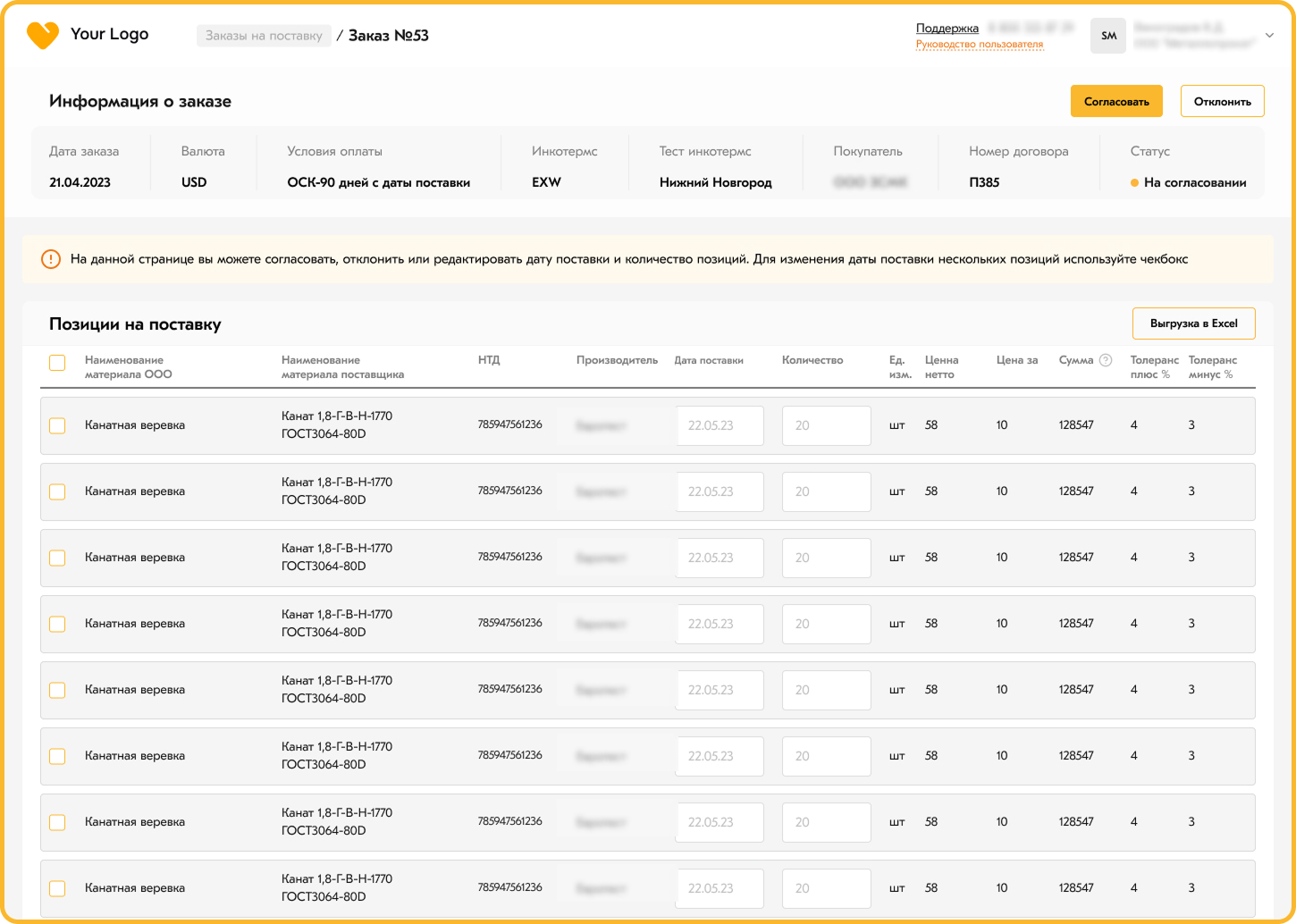This screenshot has width=1296, height=924.
Task: Click quantity field in sixth row
Action: [826, 756]
